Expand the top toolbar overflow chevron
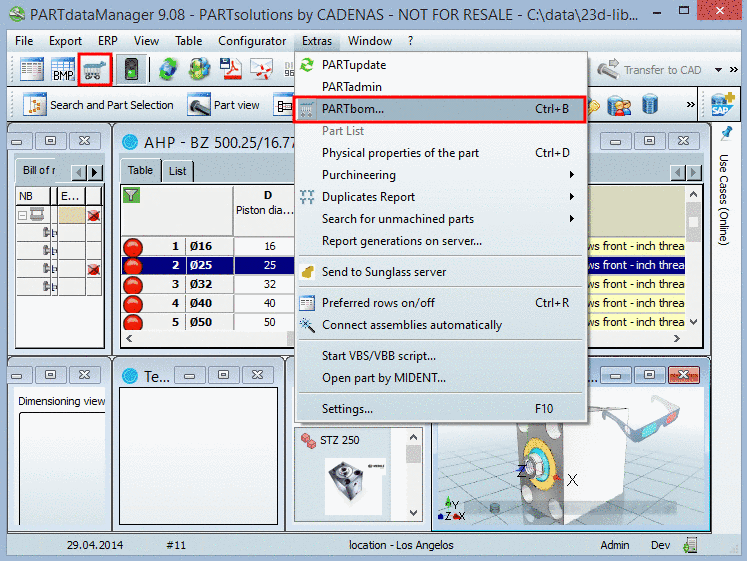This screenshot has height=561, width=747. click(734, 70)
